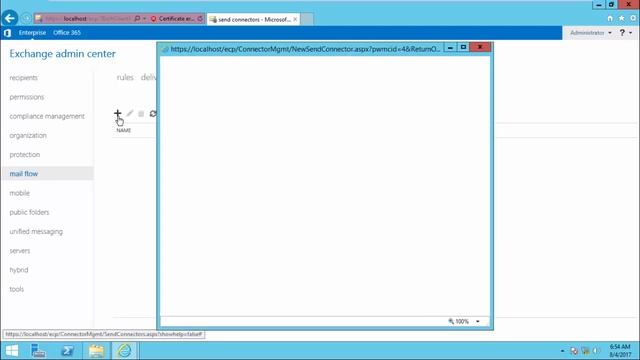This screenshot has height=360, width=640.
Task: Switch to the Enterprise tab
Action: click(x=32, y=33)
